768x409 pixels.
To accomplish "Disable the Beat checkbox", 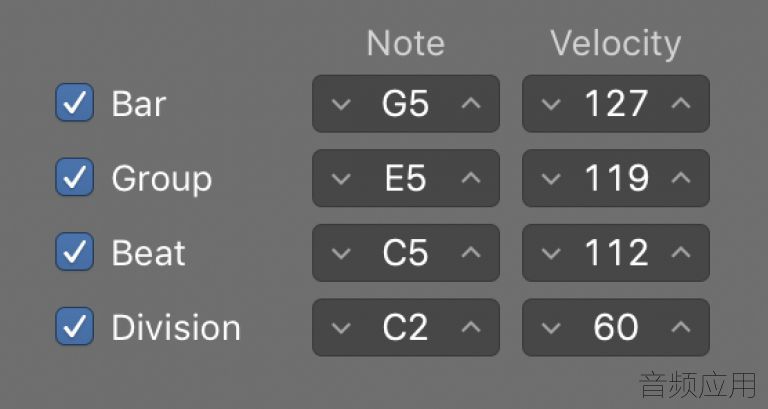I will pos(74,252).
